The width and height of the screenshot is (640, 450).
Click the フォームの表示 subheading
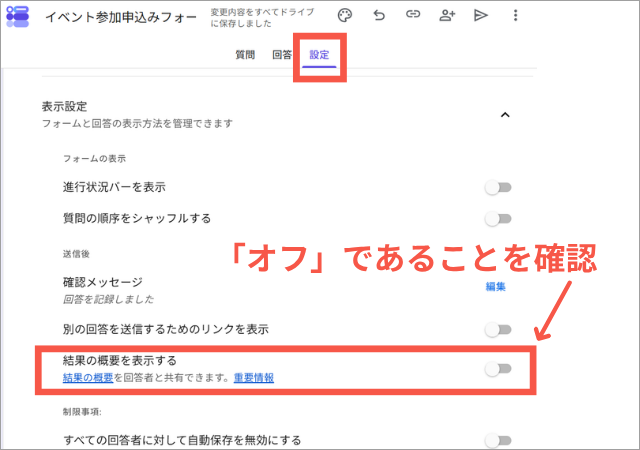pos(94,158)
